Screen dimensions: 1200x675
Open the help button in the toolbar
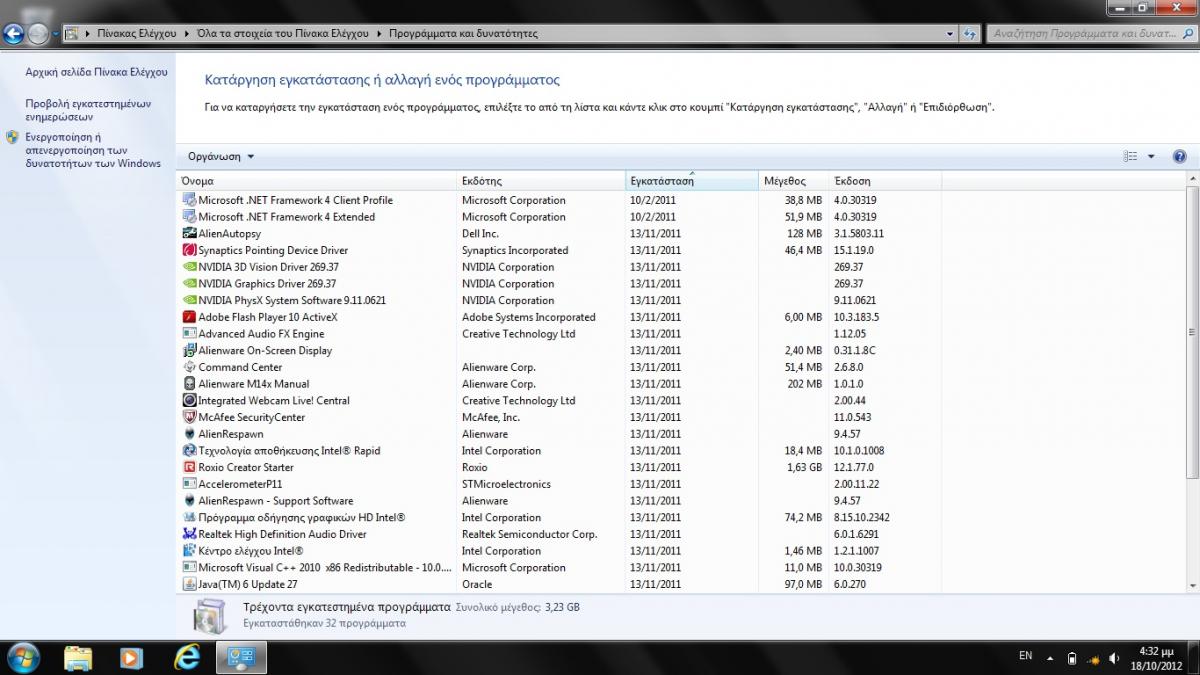[1179, 156]
